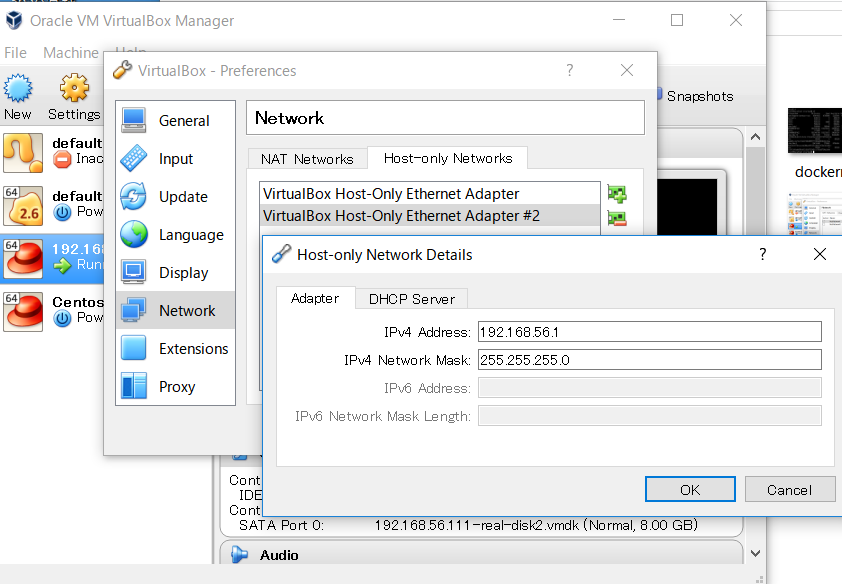Viewport: 842px width, 584px height.
Task: Click the Audio section speaker icon
Action: pyautogui.click(x=239, y=554)
